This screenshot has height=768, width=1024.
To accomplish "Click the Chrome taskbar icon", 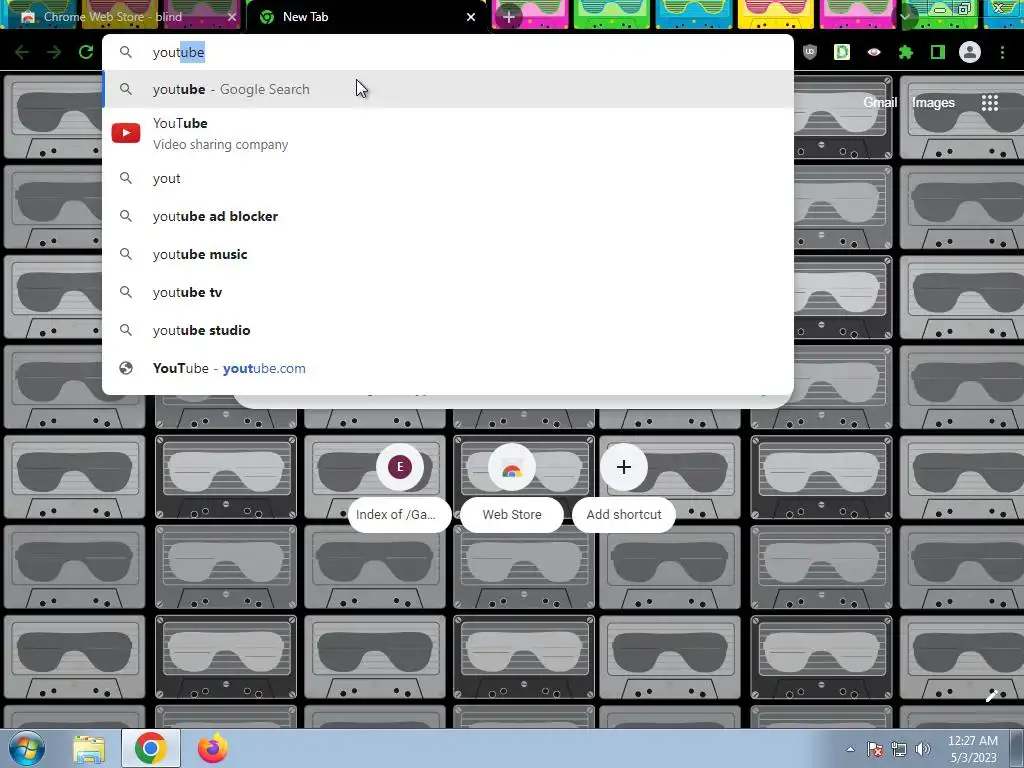I will [x=150, y=748].
